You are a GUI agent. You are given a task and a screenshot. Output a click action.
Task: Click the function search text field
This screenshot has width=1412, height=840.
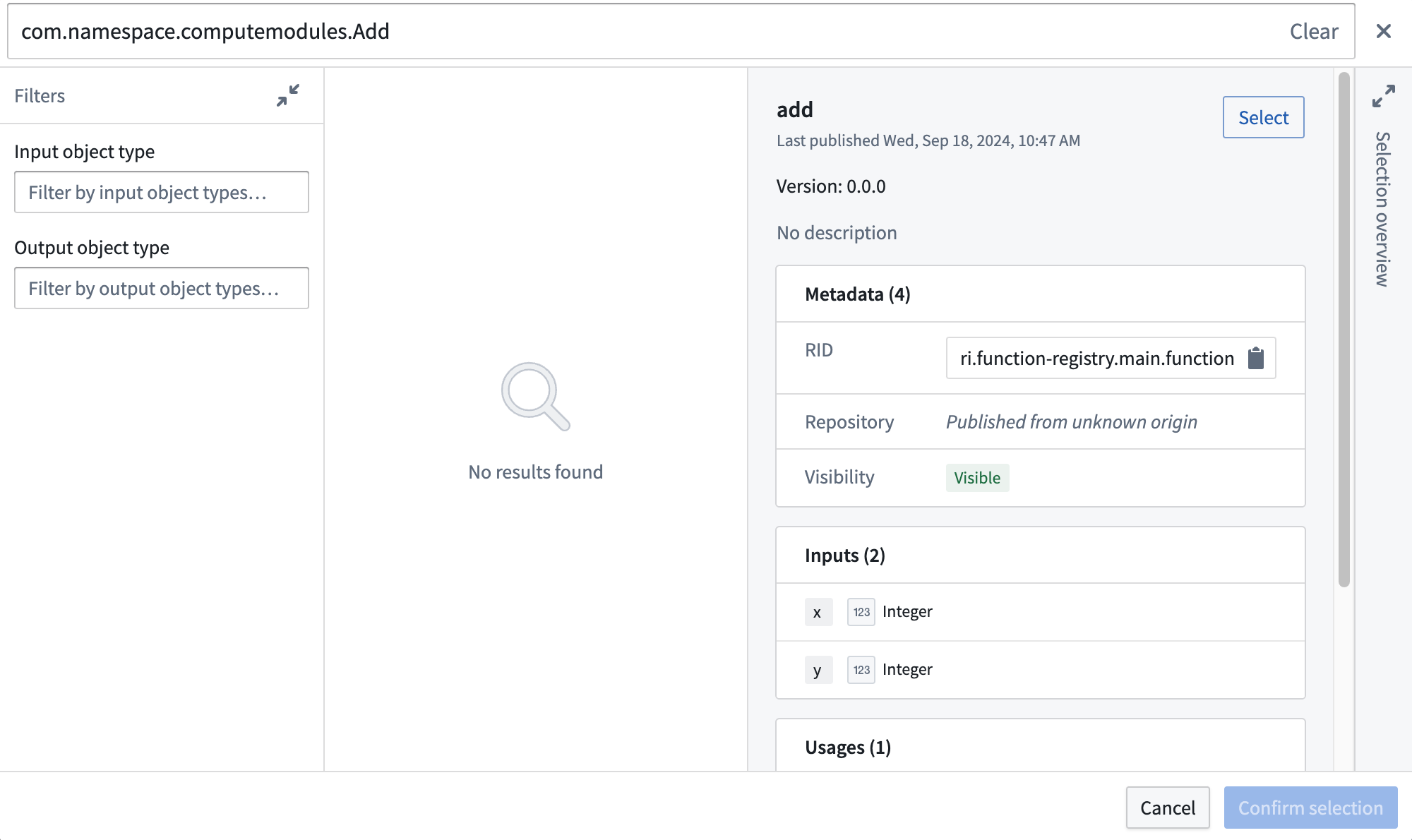click(x=635, y=31)
